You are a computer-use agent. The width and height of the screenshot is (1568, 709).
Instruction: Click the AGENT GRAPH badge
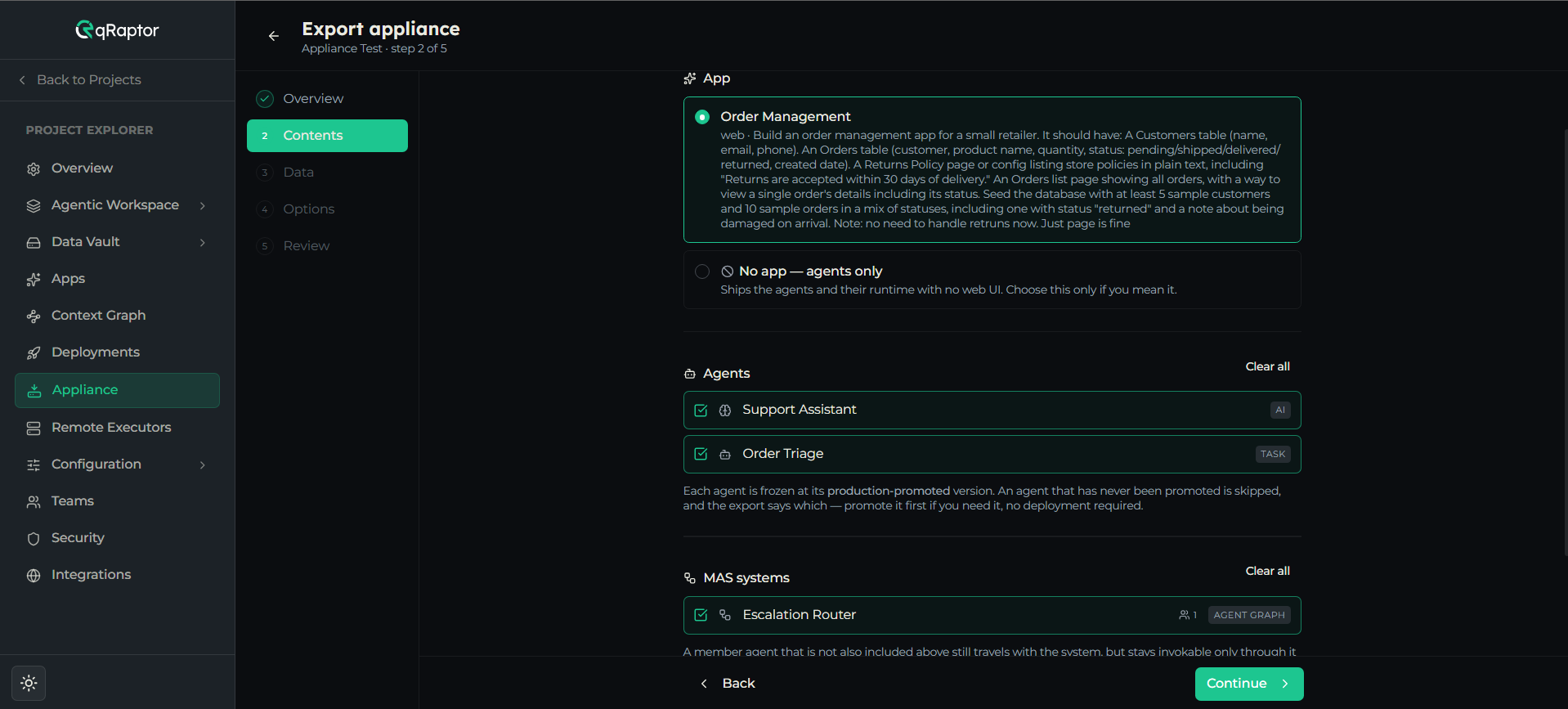[1249, 615]
